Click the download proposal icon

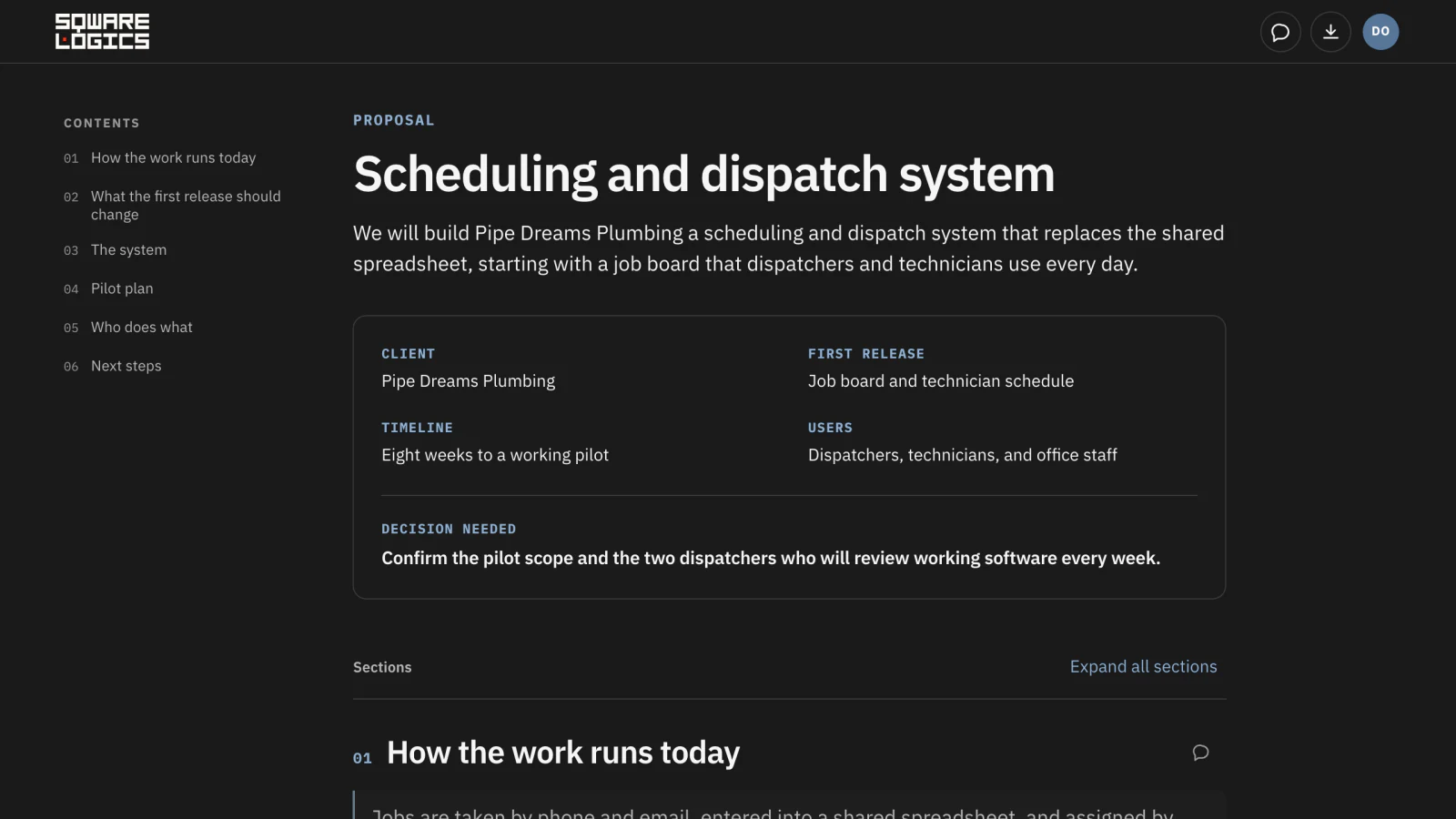coord(1330,32)
